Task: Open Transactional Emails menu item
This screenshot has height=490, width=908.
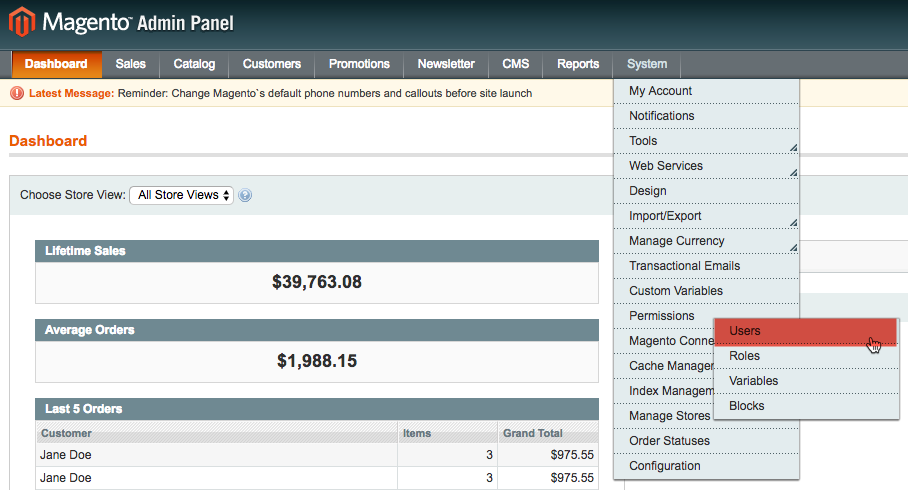Action: [706, 266]
